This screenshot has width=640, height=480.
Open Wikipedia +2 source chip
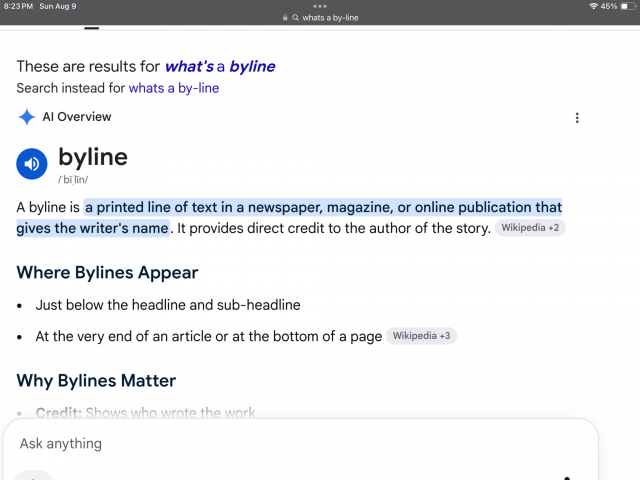point(530,228)
